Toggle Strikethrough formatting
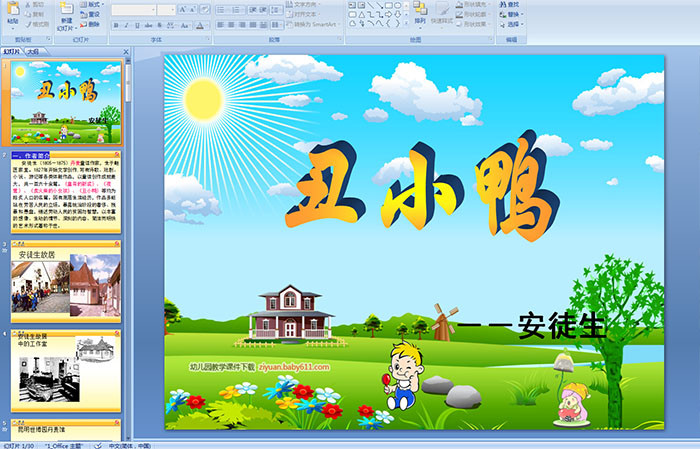Viewport: 700px width, 449px height. pyautogui.click(x=148, y=25)
